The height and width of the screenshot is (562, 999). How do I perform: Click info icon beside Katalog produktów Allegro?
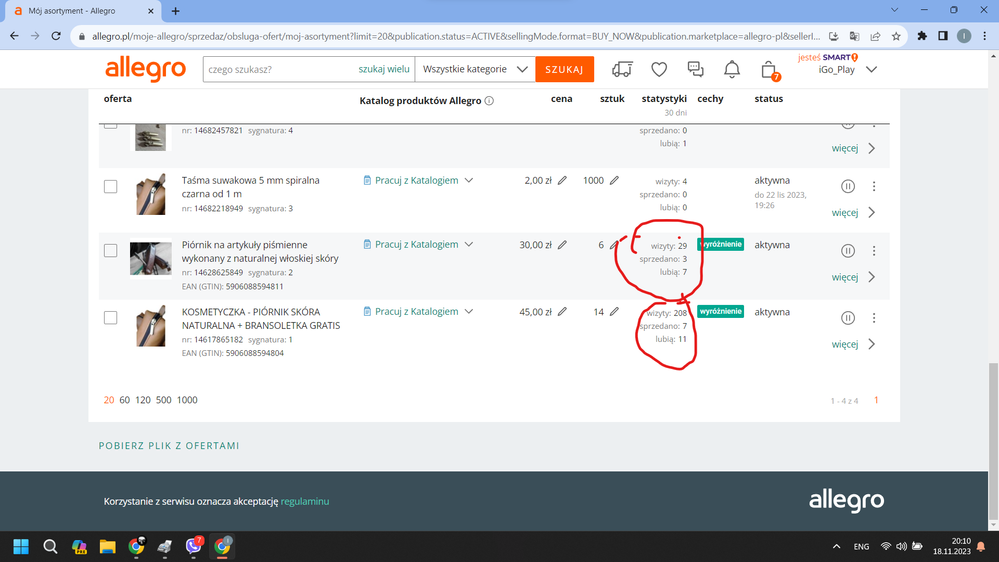pos(489,101)
